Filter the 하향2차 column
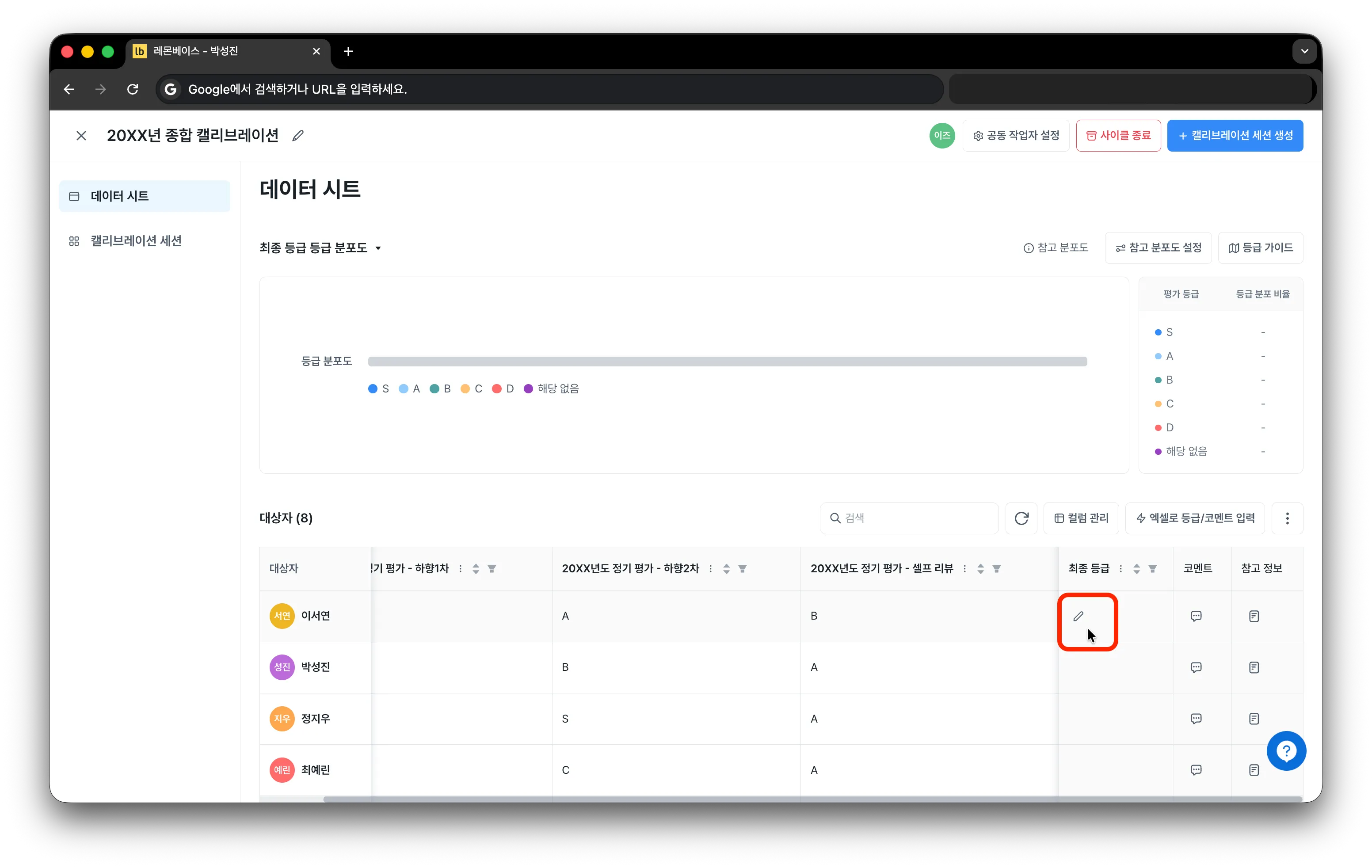 743,568
